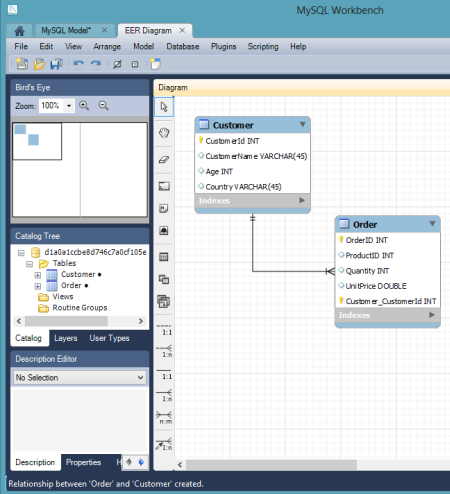This screenshot has height=494, width=450.
Task: Open the Arrange menu
Action: tap(107, 46)
